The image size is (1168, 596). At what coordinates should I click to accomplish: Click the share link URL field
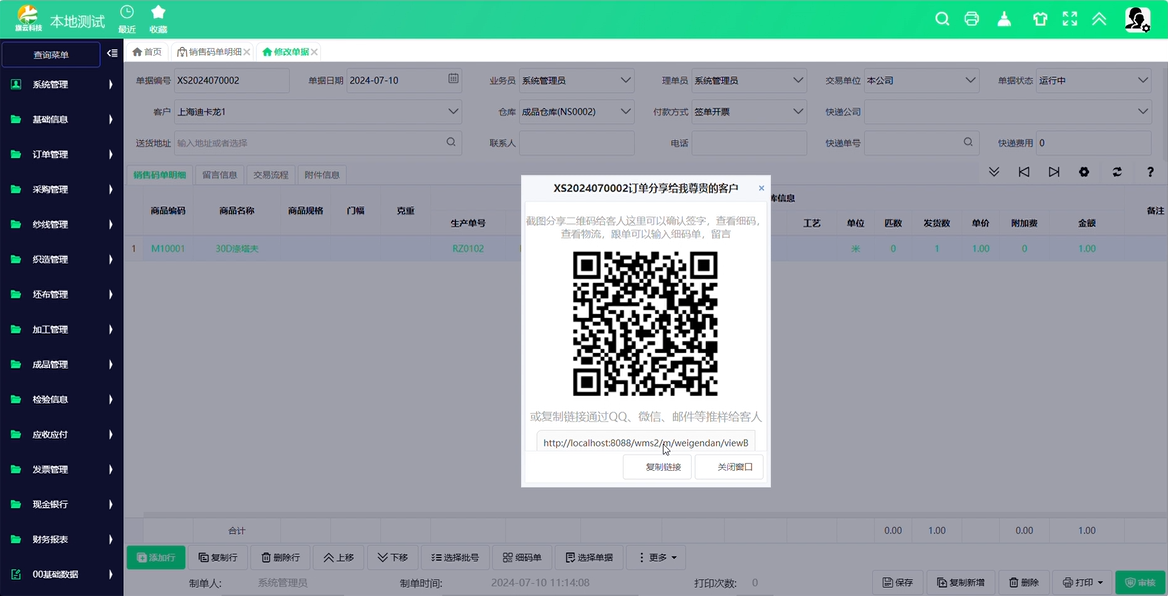pos(646,443)
